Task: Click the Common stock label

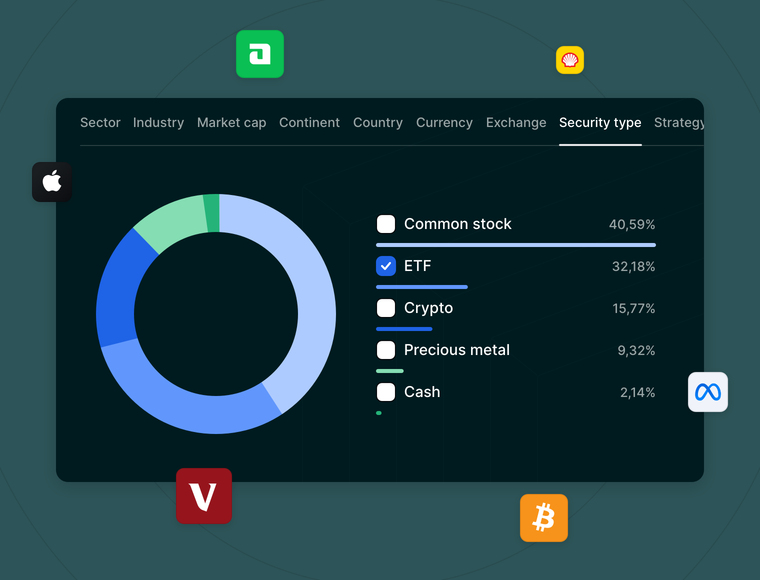Action: click(x=458, y=224)
